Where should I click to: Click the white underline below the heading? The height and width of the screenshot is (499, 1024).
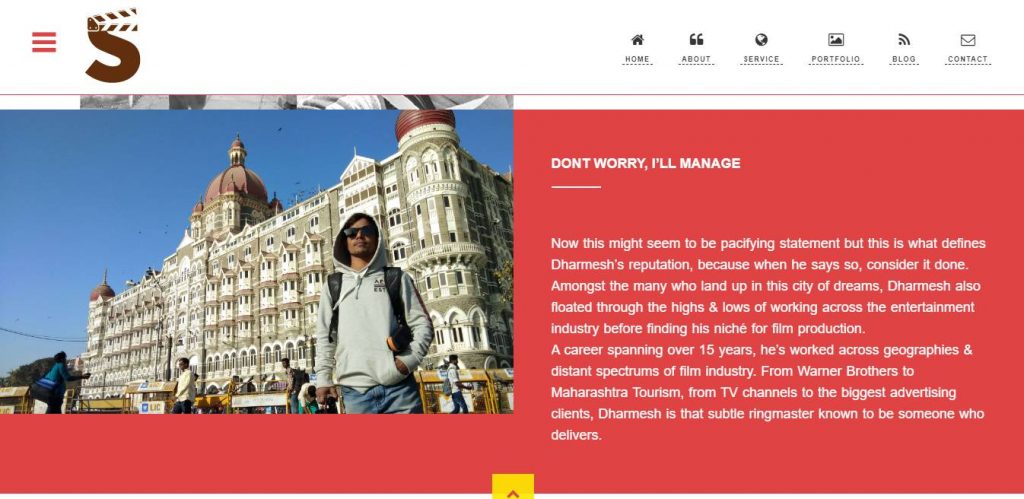click(x=575, y=187)
